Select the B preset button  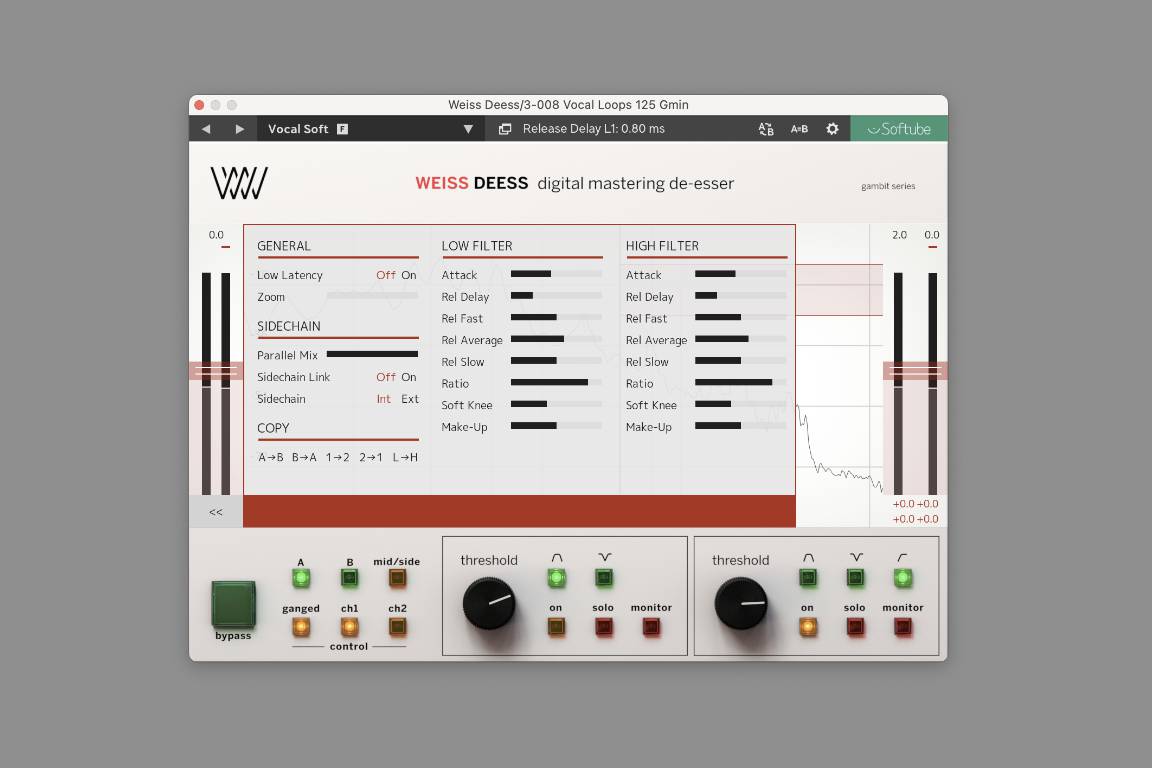point(350,578)
